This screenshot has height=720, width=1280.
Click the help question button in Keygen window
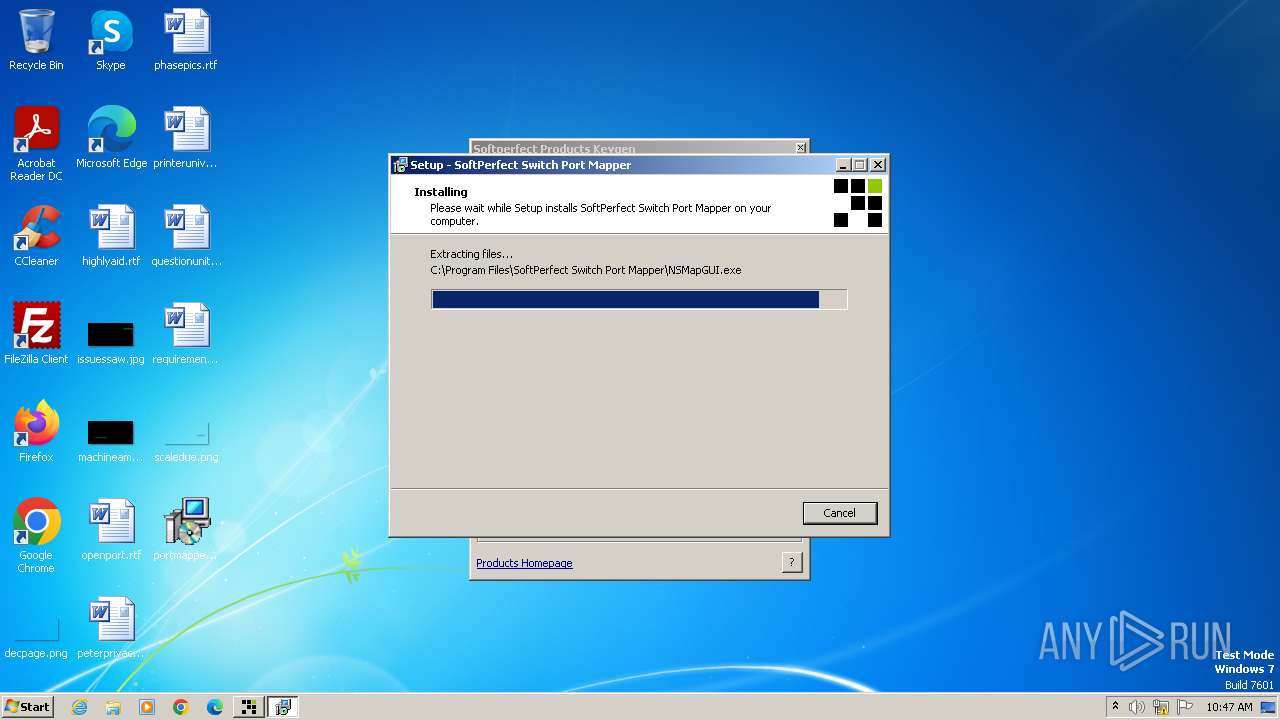point(791,562)
